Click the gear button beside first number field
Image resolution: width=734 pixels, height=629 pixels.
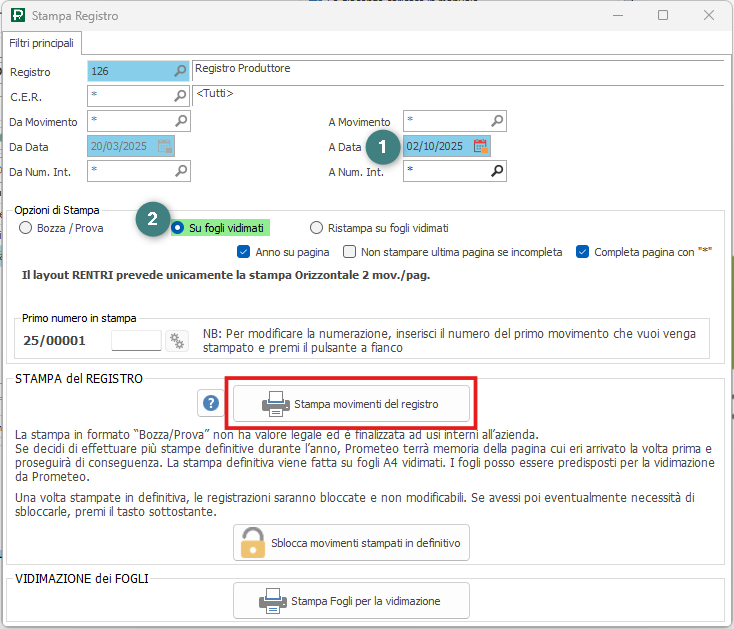177,341
